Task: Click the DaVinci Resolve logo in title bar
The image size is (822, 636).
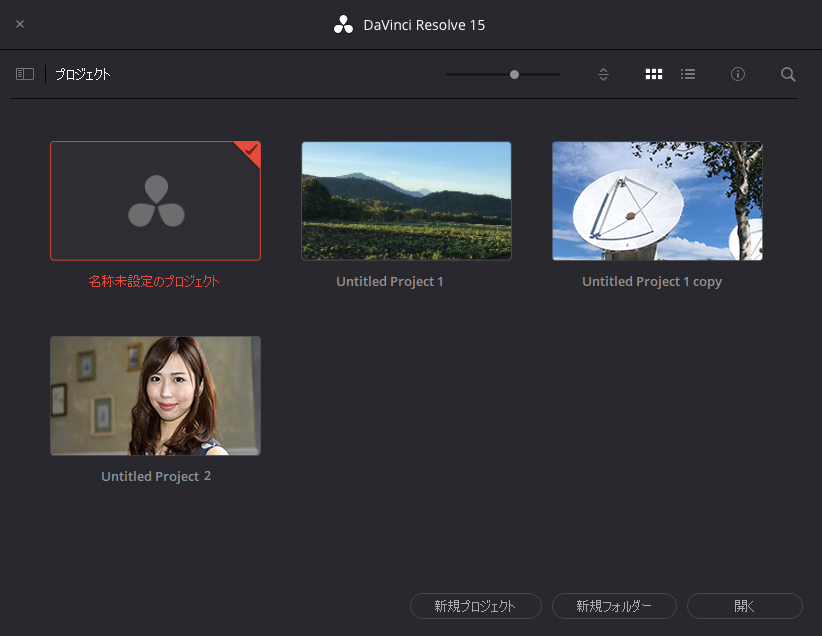Action: tap(344, 24)
